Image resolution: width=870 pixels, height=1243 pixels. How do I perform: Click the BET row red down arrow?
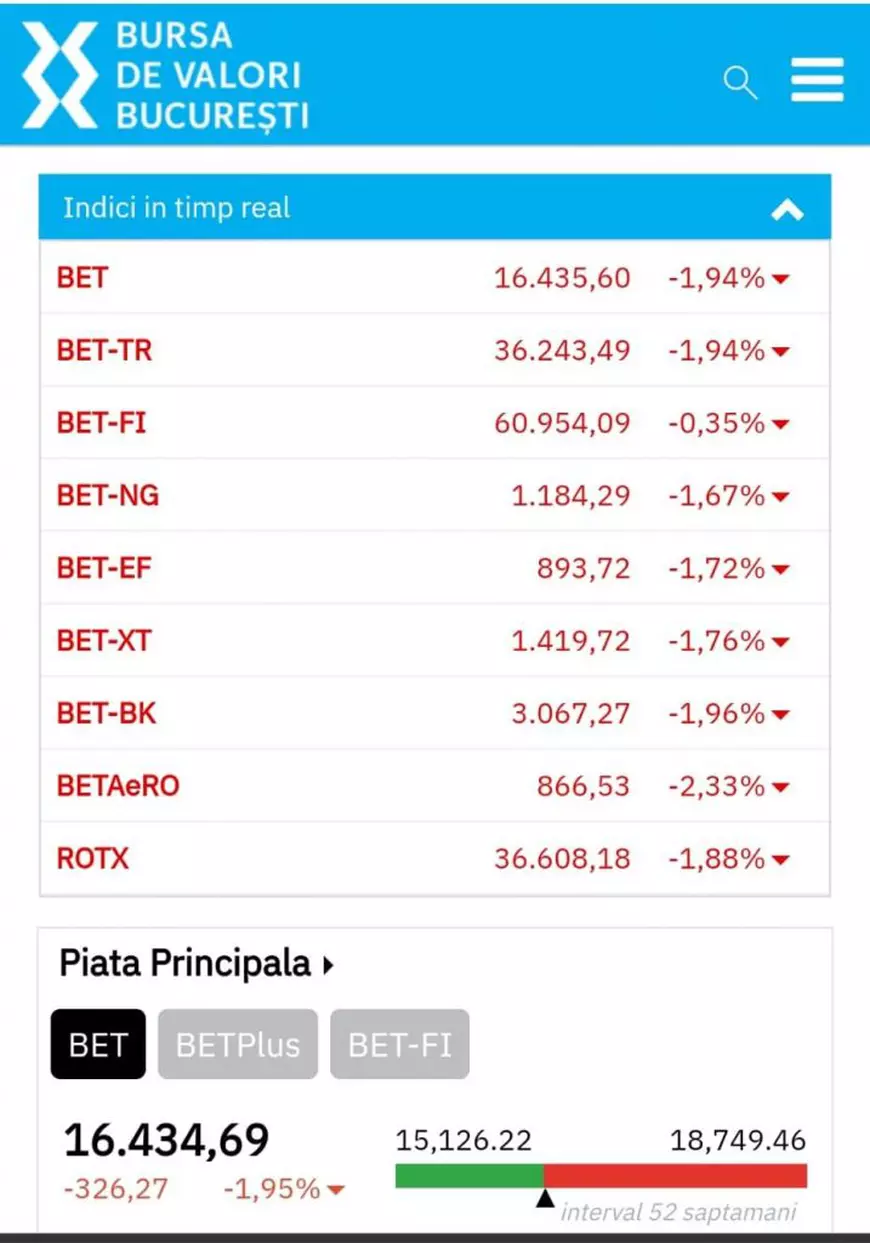click(x=781, y=279)
